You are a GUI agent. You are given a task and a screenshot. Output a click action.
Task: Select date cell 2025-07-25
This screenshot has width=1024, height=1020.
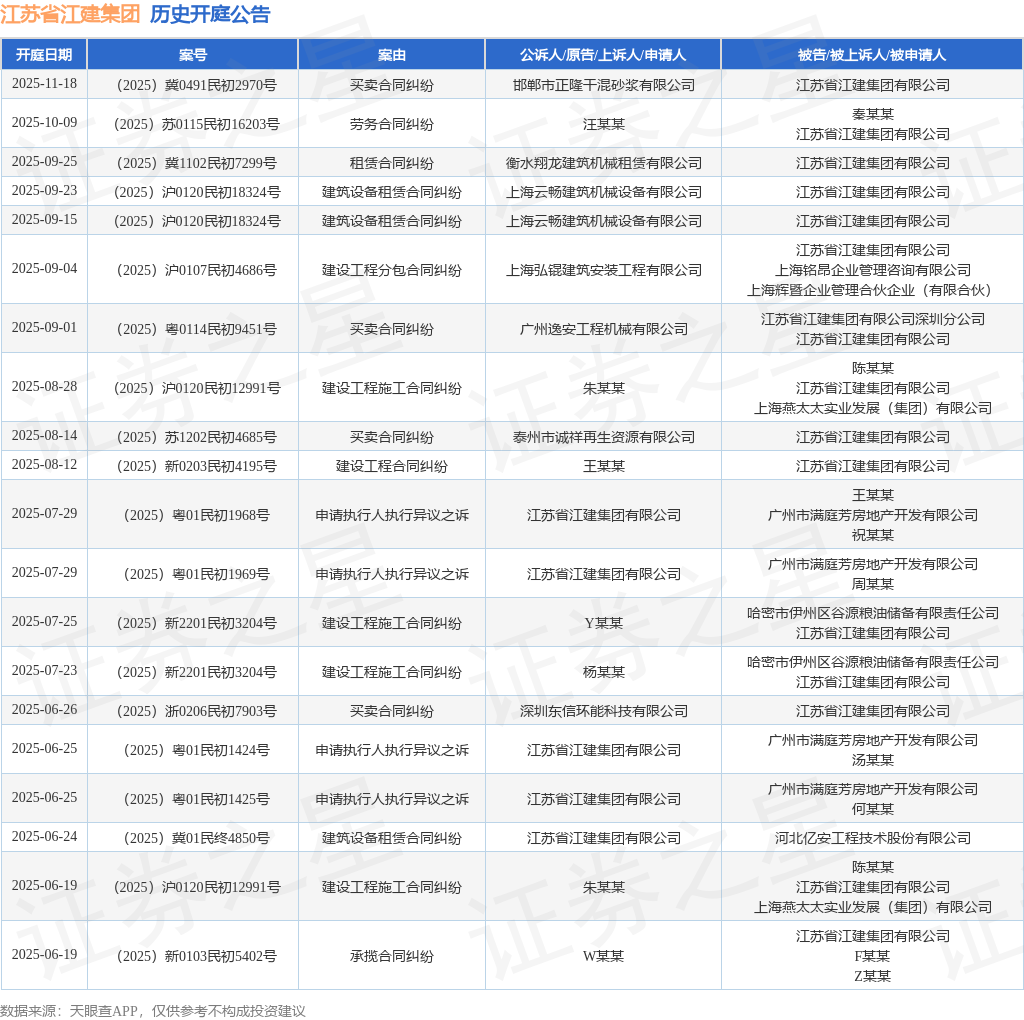pos(44,622)
